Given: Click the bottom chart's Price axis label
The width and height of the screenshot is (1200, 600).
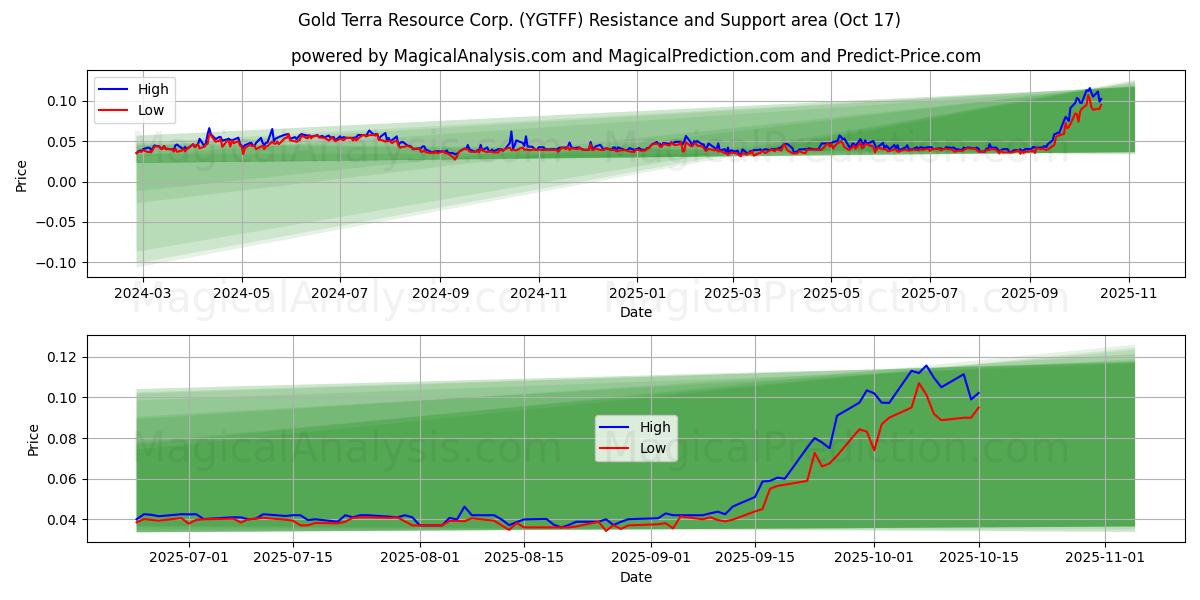Looking at the screenshot, I should (34, 440).
